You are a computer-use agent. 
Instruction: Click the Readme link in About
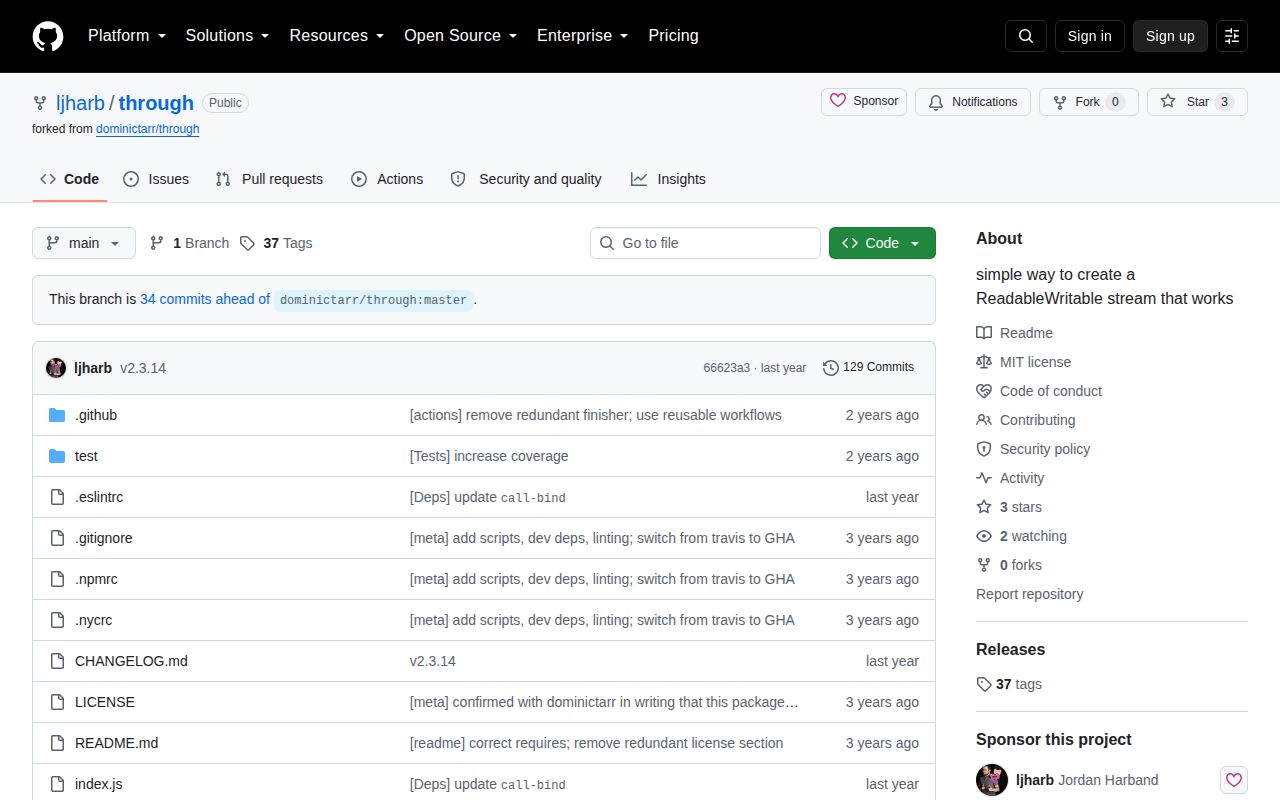click(x=1014, y=333)
